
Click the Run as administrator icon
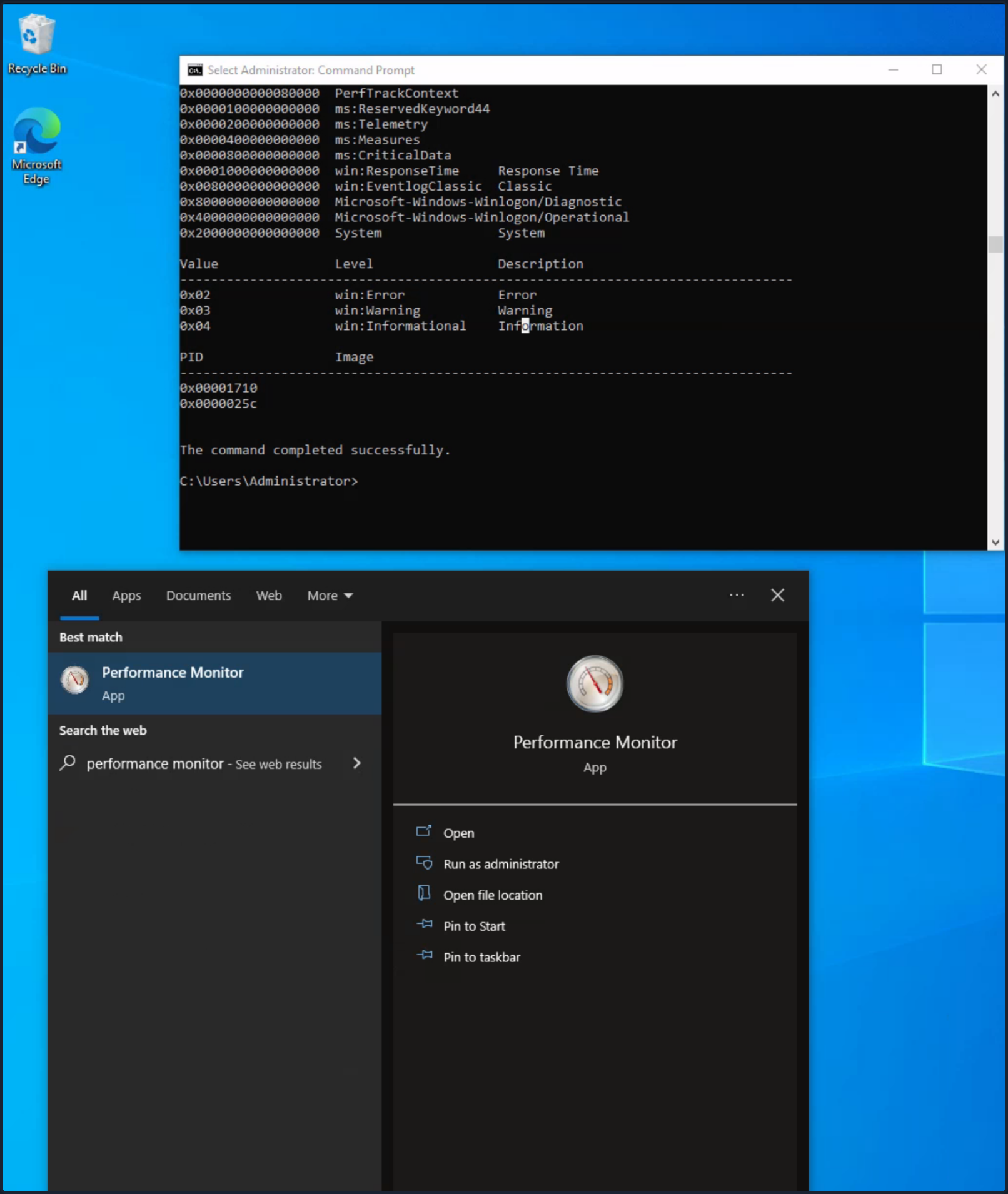click(x=426, y=863)
